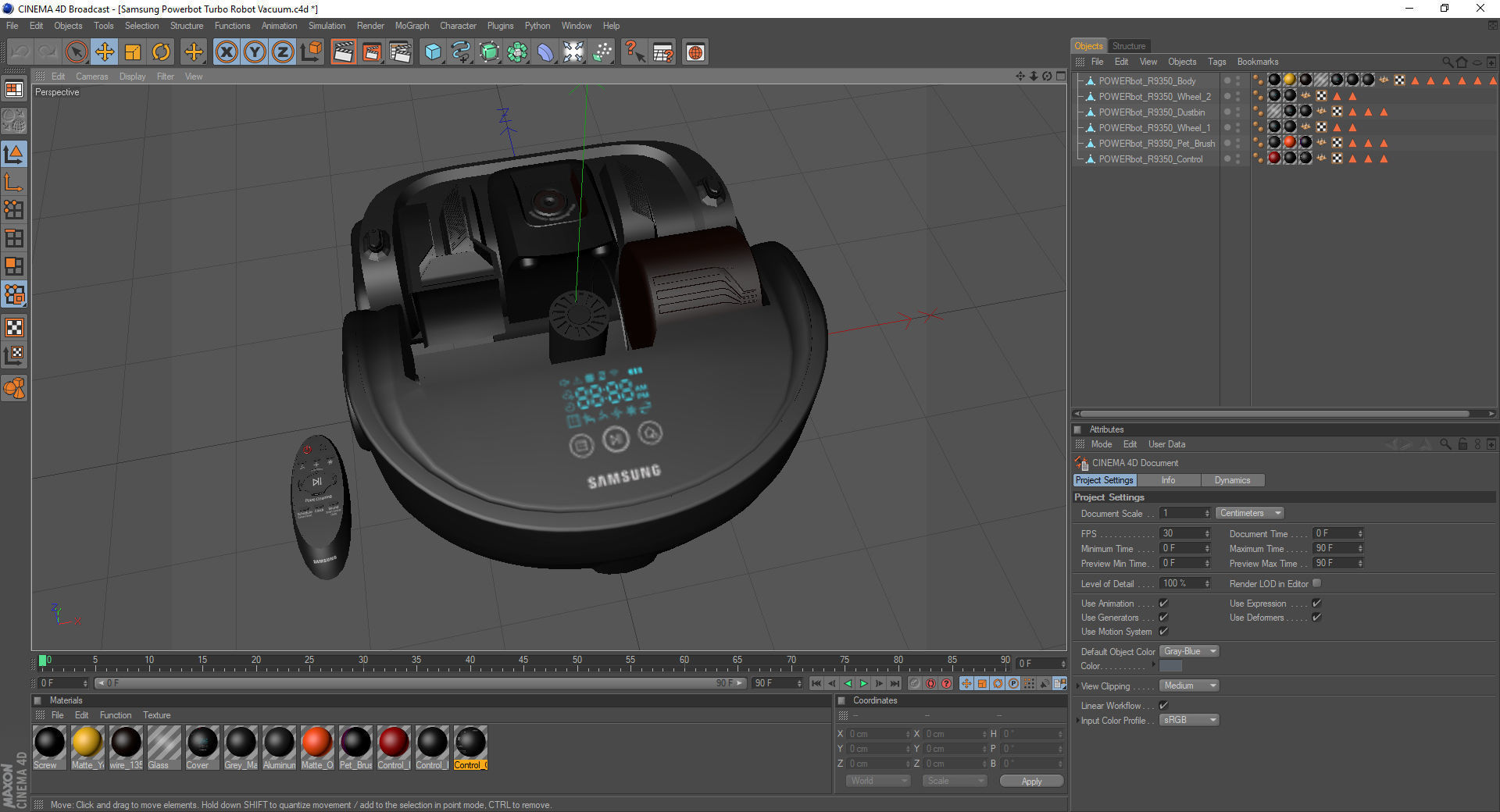Click the Undo arrow icon

tap(20, 52)
